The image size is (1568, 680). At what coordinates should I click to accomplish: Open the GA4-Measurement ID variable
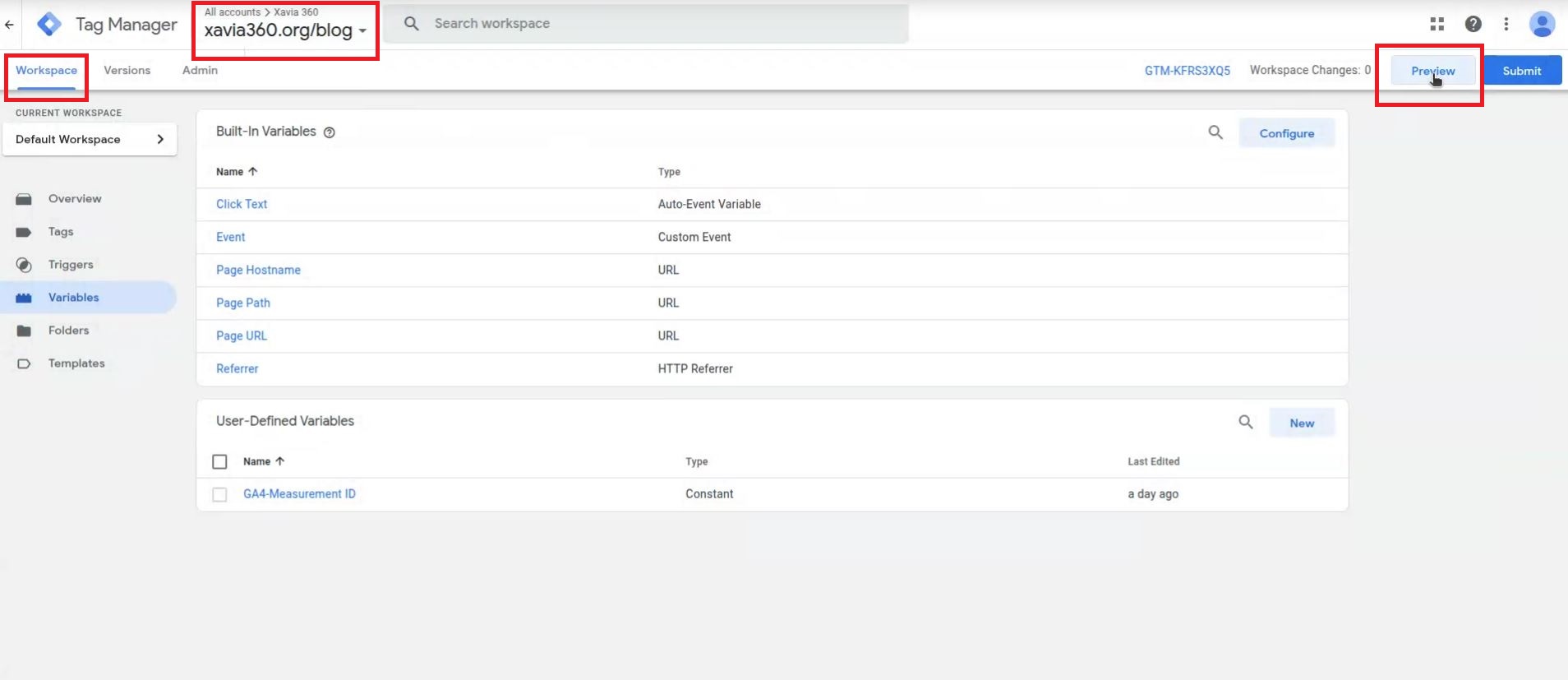click(x=299, y=494)
